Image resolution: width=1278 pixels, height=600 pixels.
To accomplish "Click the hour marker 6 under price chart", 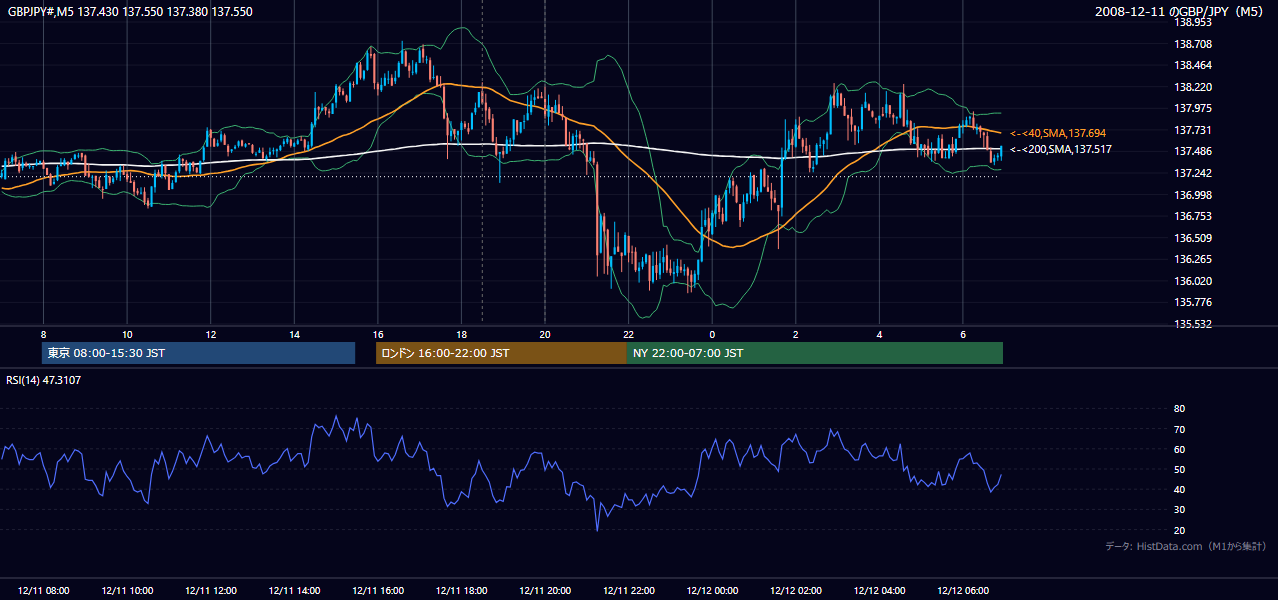I will click(x=962, y=334).
